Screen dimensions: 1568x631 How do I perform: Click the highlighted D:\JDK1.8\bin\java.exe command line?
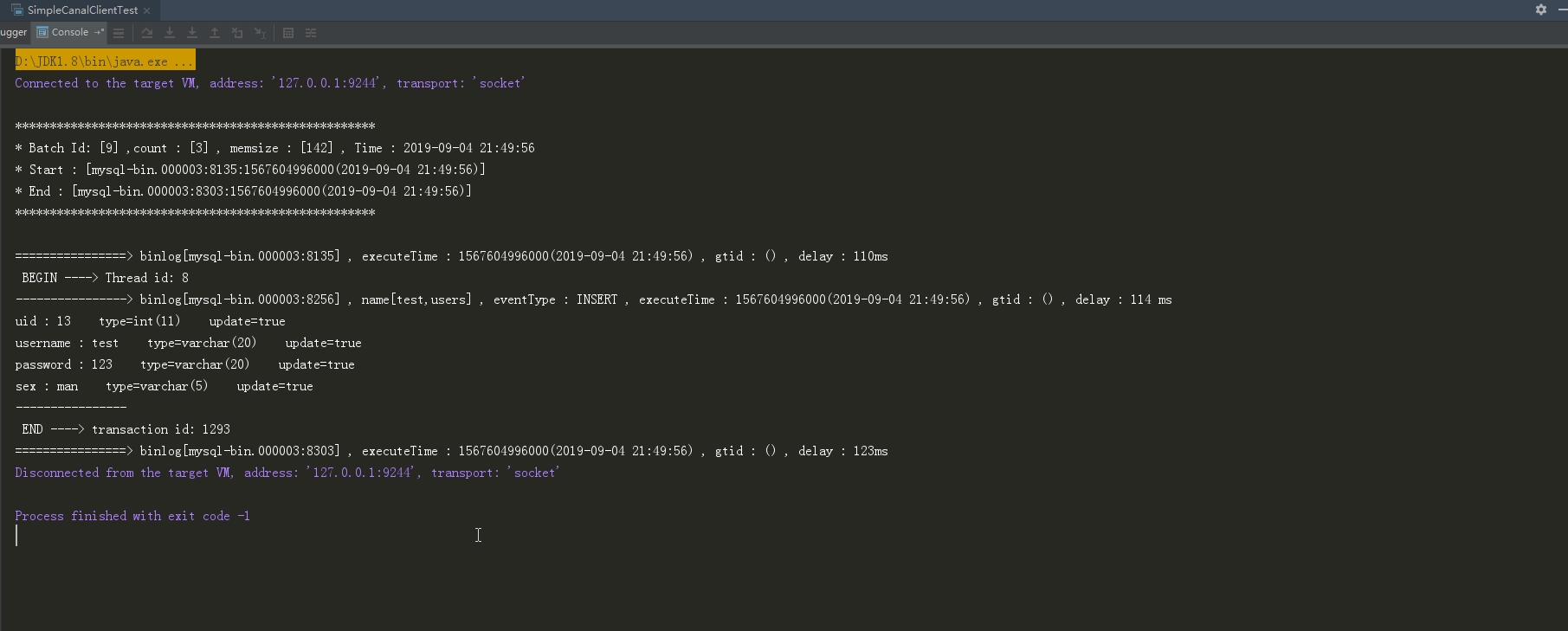(105, 61)
